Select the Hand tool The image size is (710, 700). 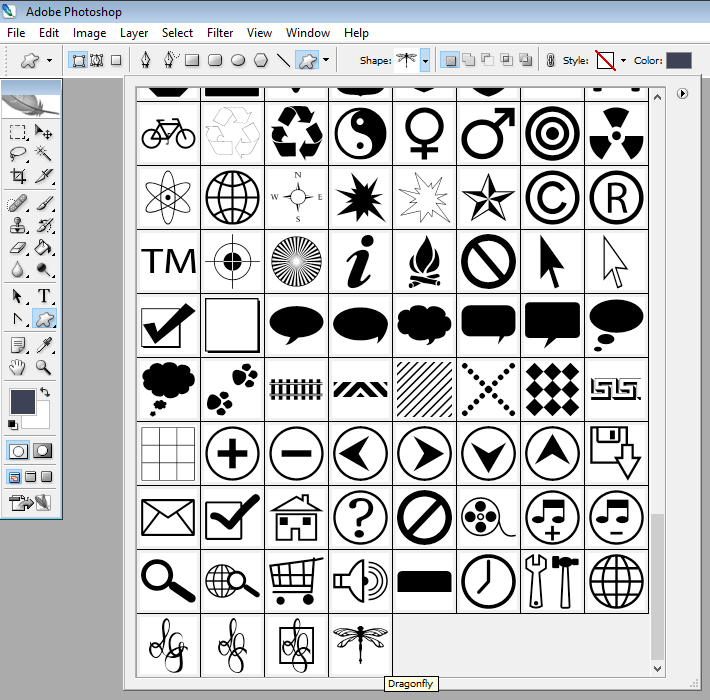pyautogui.click(x=18, y=367)
